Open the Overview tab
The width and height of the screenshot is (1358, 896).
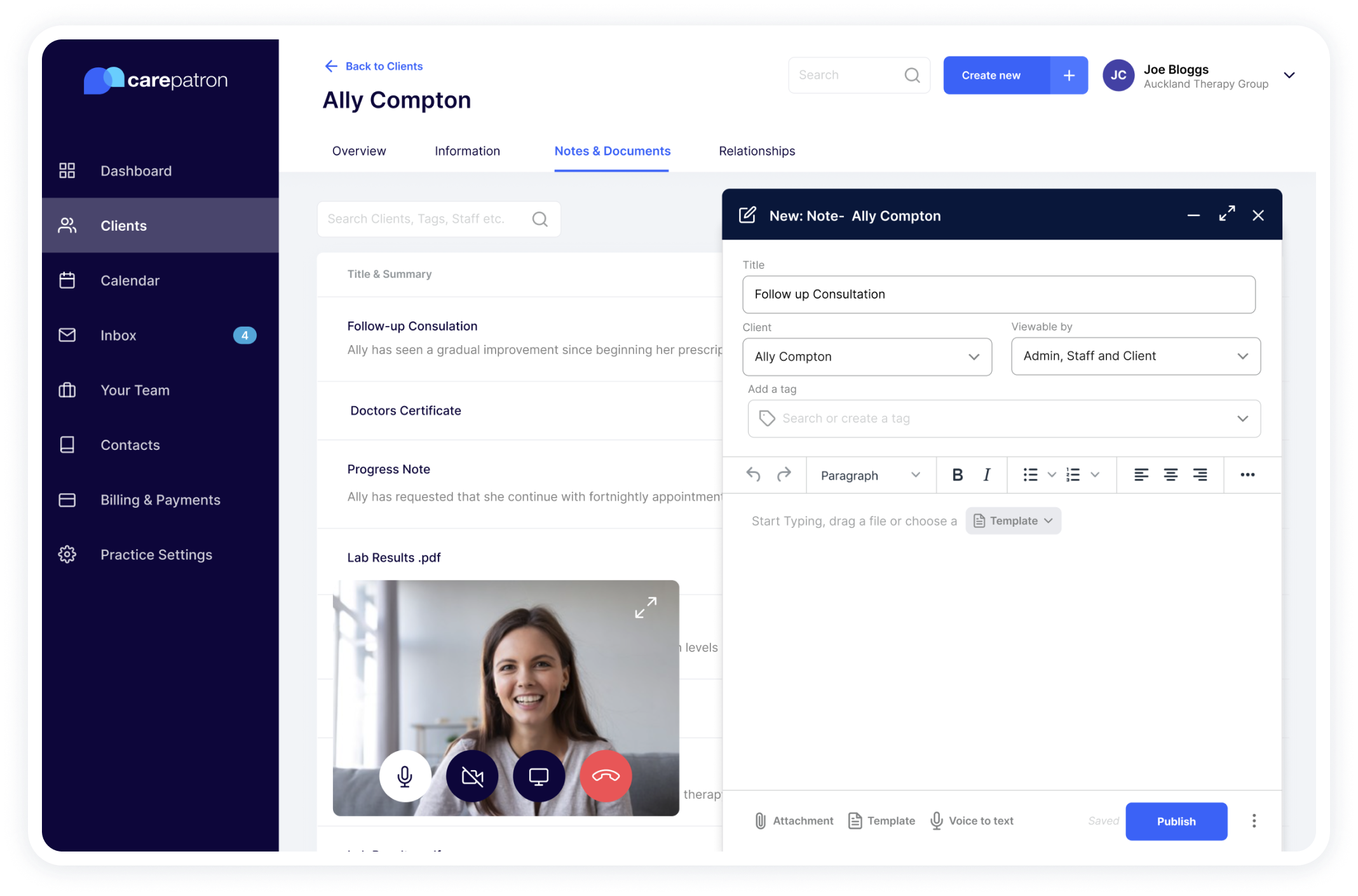point(358,151)
